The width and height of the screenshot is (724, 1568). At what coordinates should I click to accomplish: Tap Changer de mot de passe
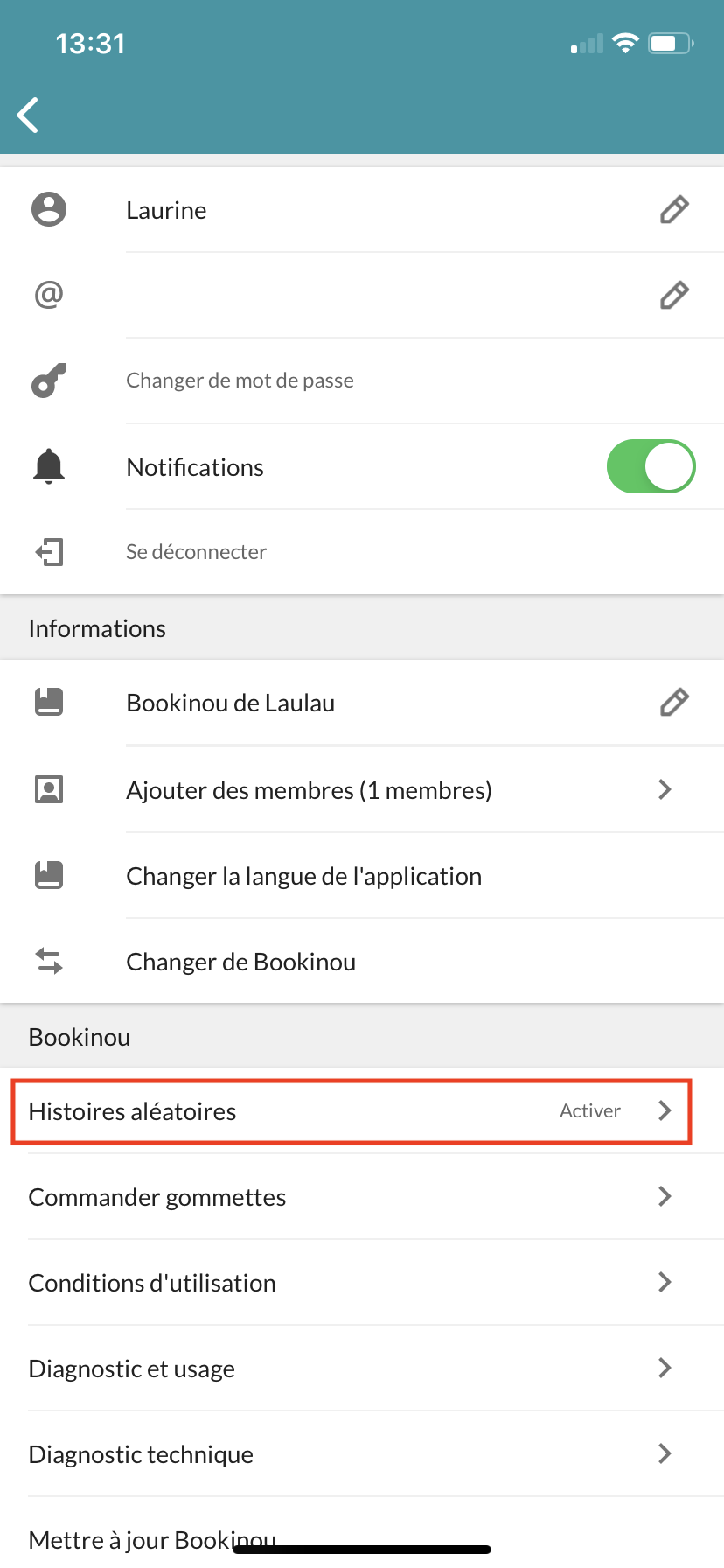[240, 381]
